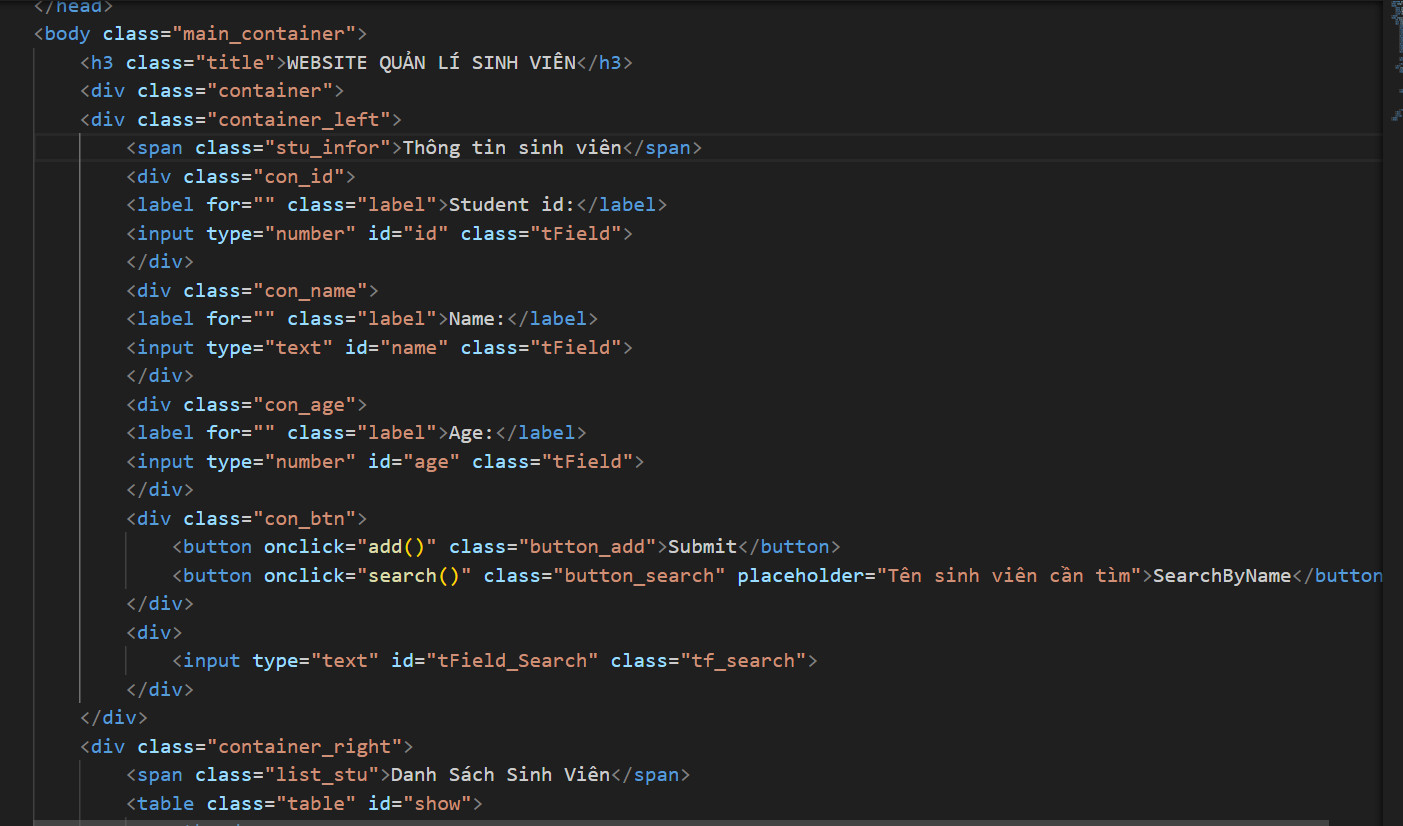Click the 'Tên sinh viên cần tìm' placeholder string
Screen dimensions: 1403x826
[1009, 576]
